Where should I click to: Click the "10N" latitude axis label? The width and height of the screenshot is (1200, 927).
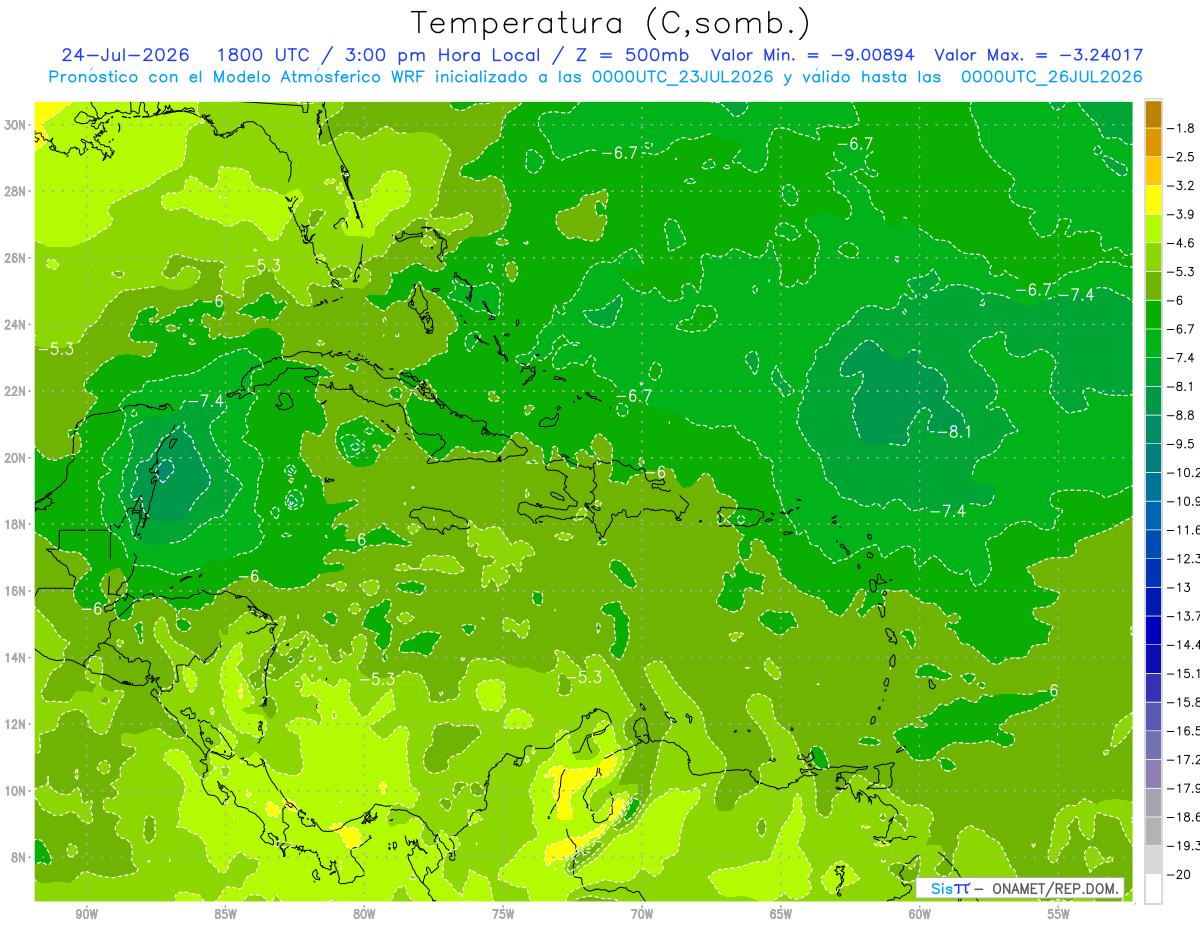[x=17, y=790]
